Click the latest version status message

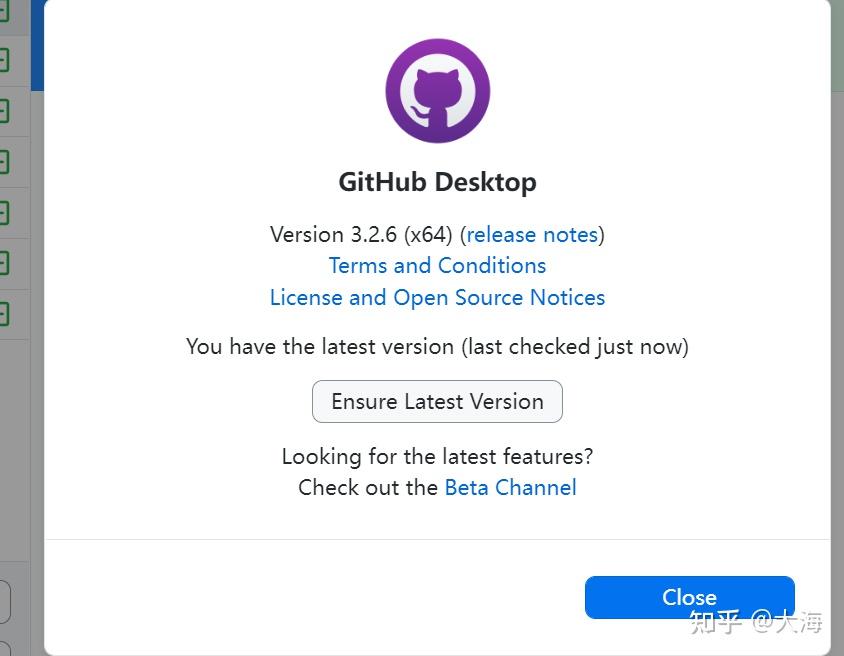pos(437,347)
